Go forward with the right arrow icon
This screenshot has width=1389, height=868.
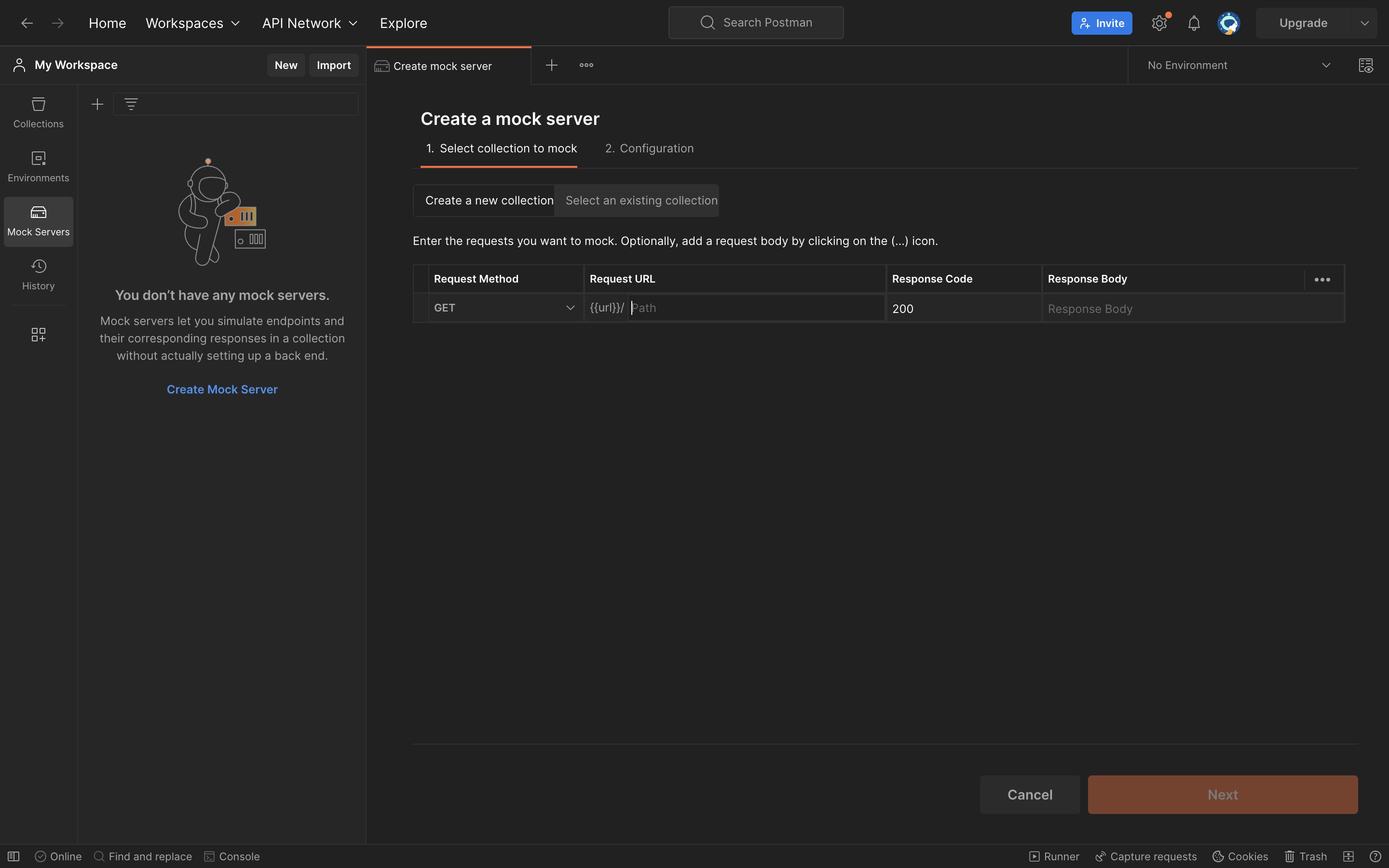pyautogui.click(x=57, y=23)
